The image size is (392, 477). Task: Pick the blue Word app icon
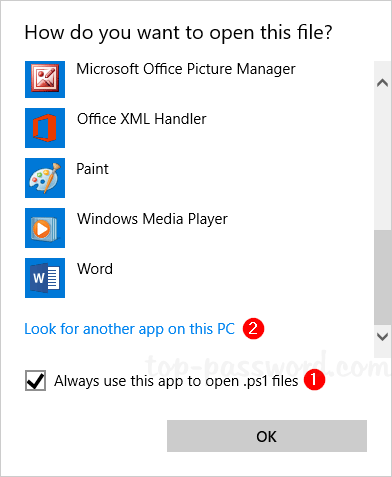pos(45,278)
